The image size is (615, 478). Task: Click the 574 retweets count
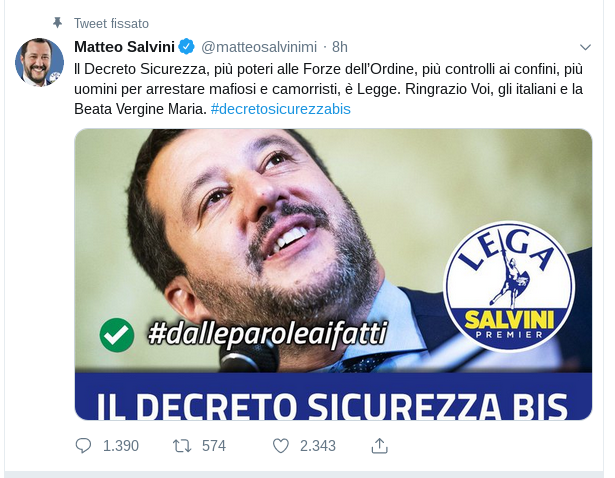[x=214, y=446]
